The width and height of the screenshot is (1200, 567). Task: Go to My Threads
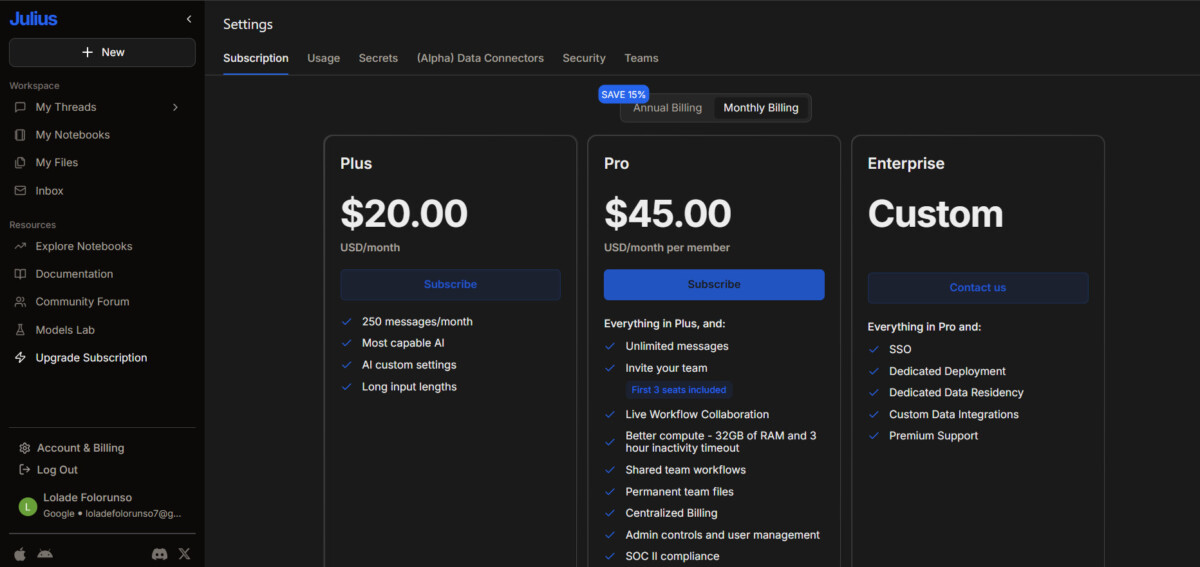tap(66, 107)
